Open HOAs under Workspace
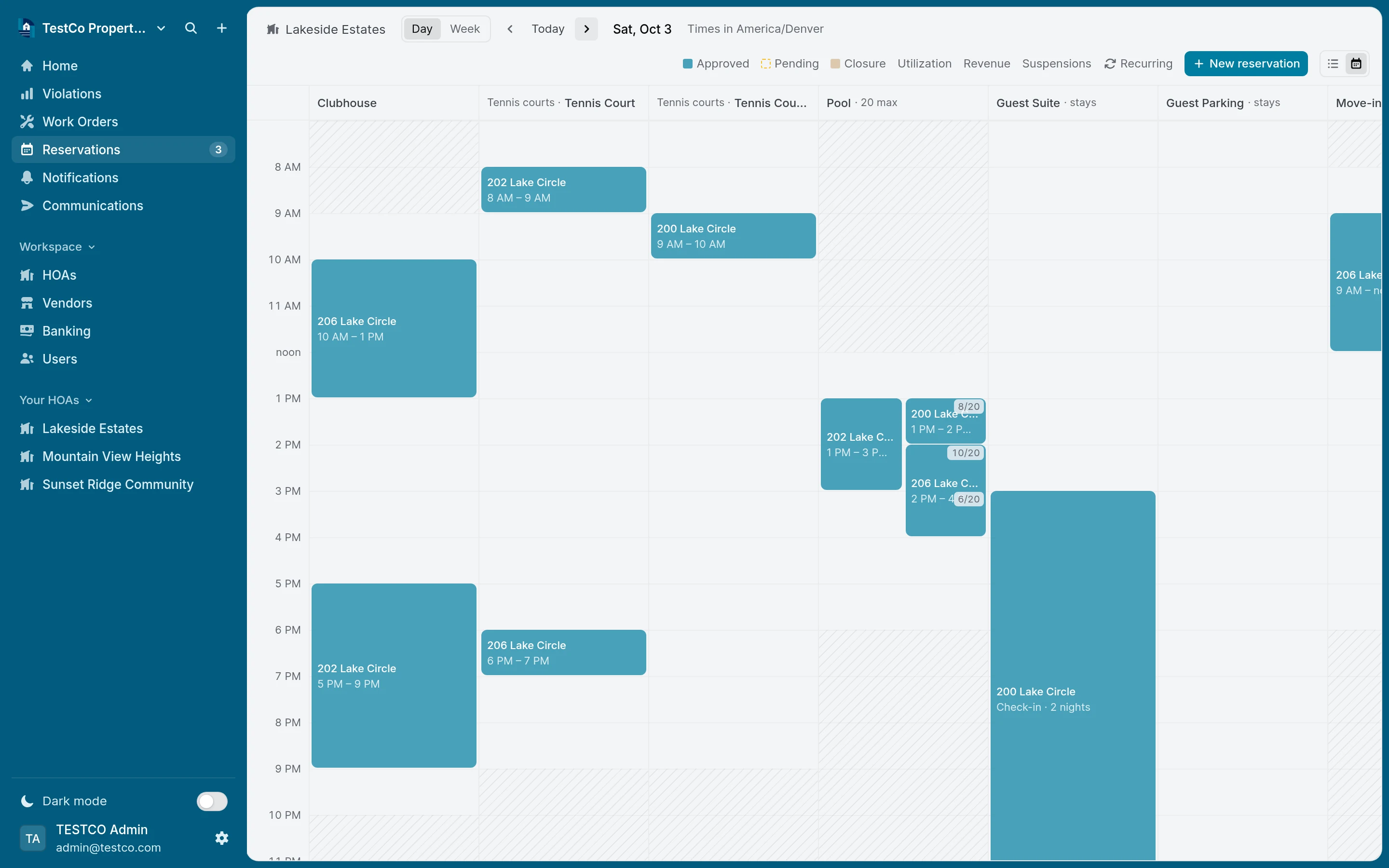Image resolution: width=1389 pixels, height=868 pixels. pos(123,275)
